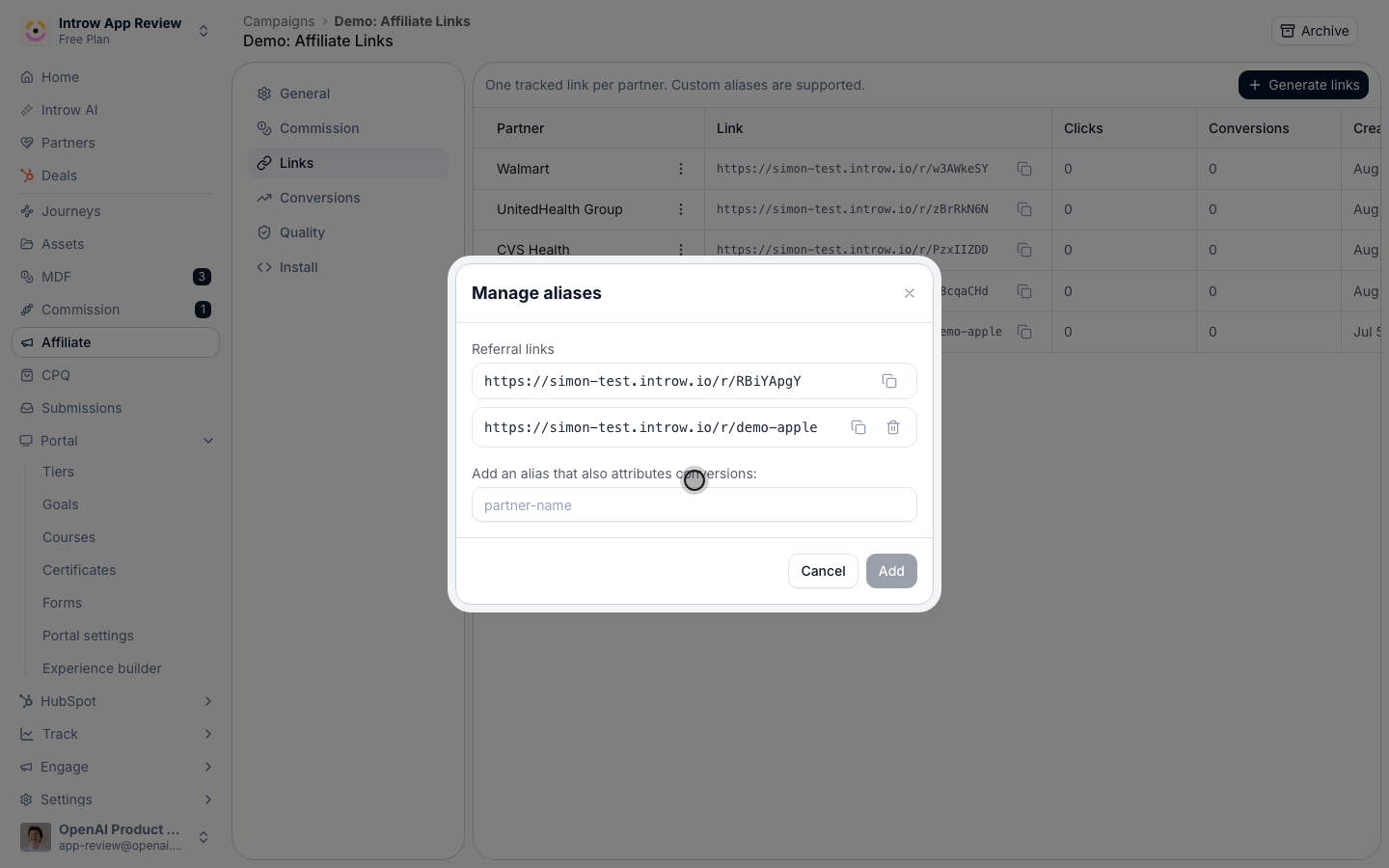The width and height of the screenshot is (1389, 868).
Task: Open UnitedHealth Group row options menu
Action: point(681,209)
